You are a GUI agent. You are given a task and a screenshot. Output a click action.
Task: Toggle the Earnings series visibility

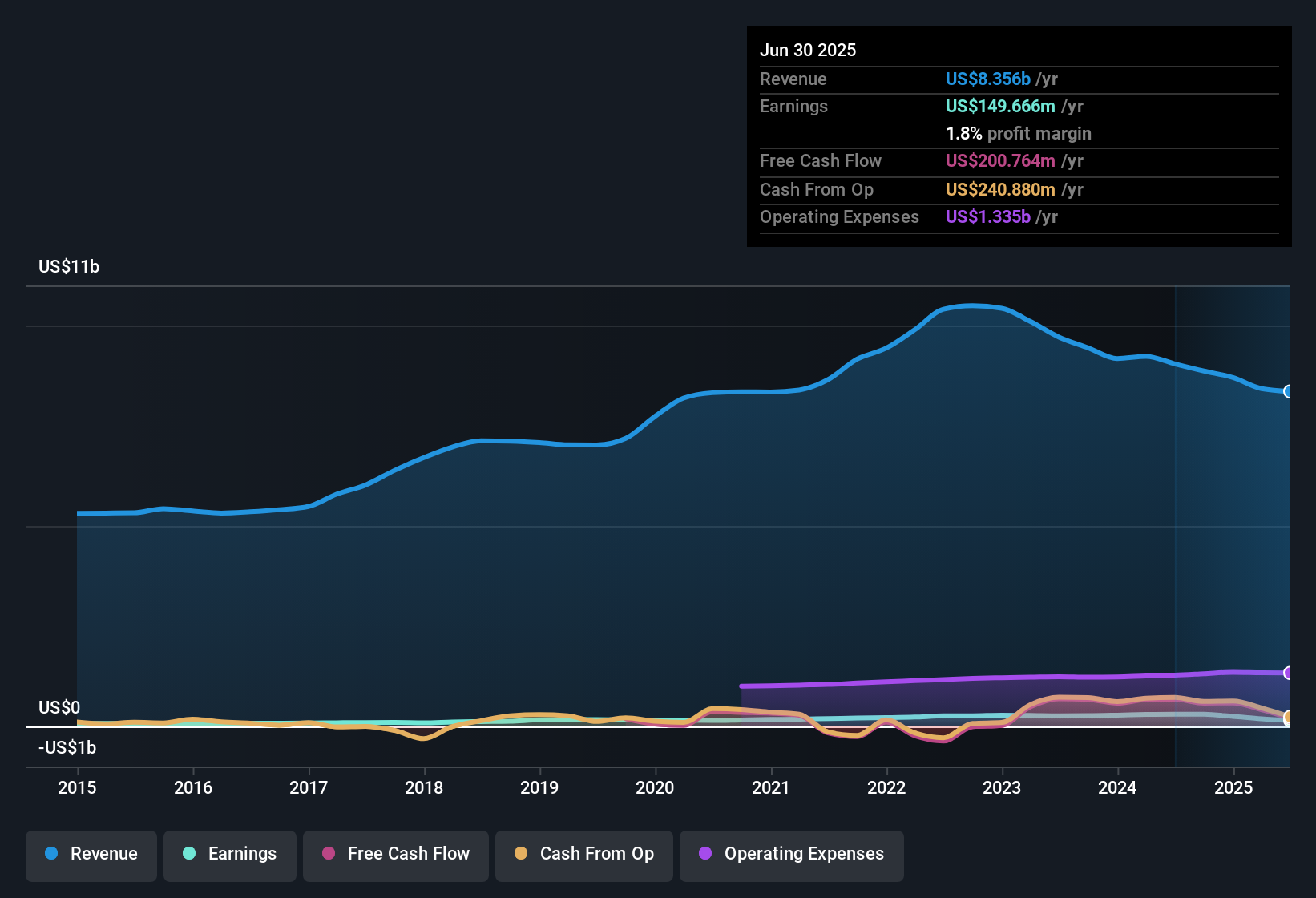coord(230,855)
